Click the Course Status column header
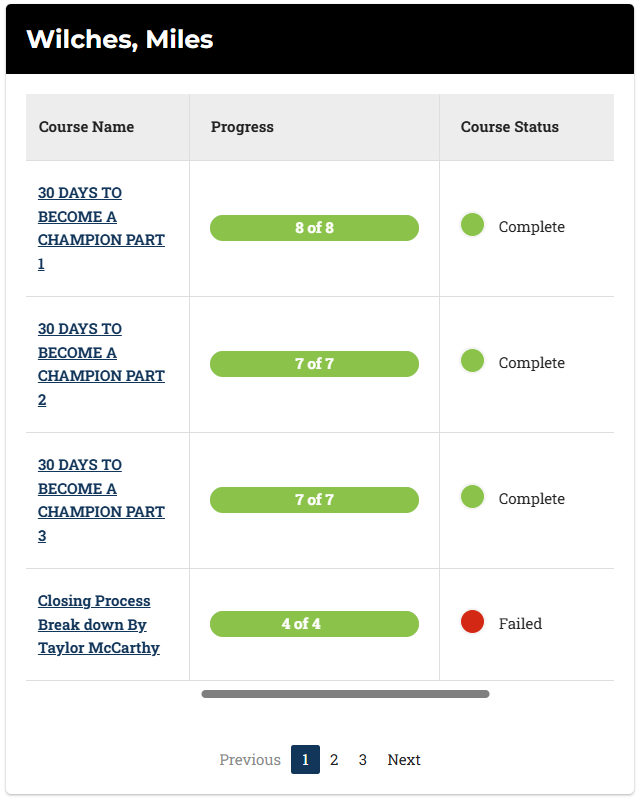Image resolution: width=642 pixels, height=801 pixels. 510,127
